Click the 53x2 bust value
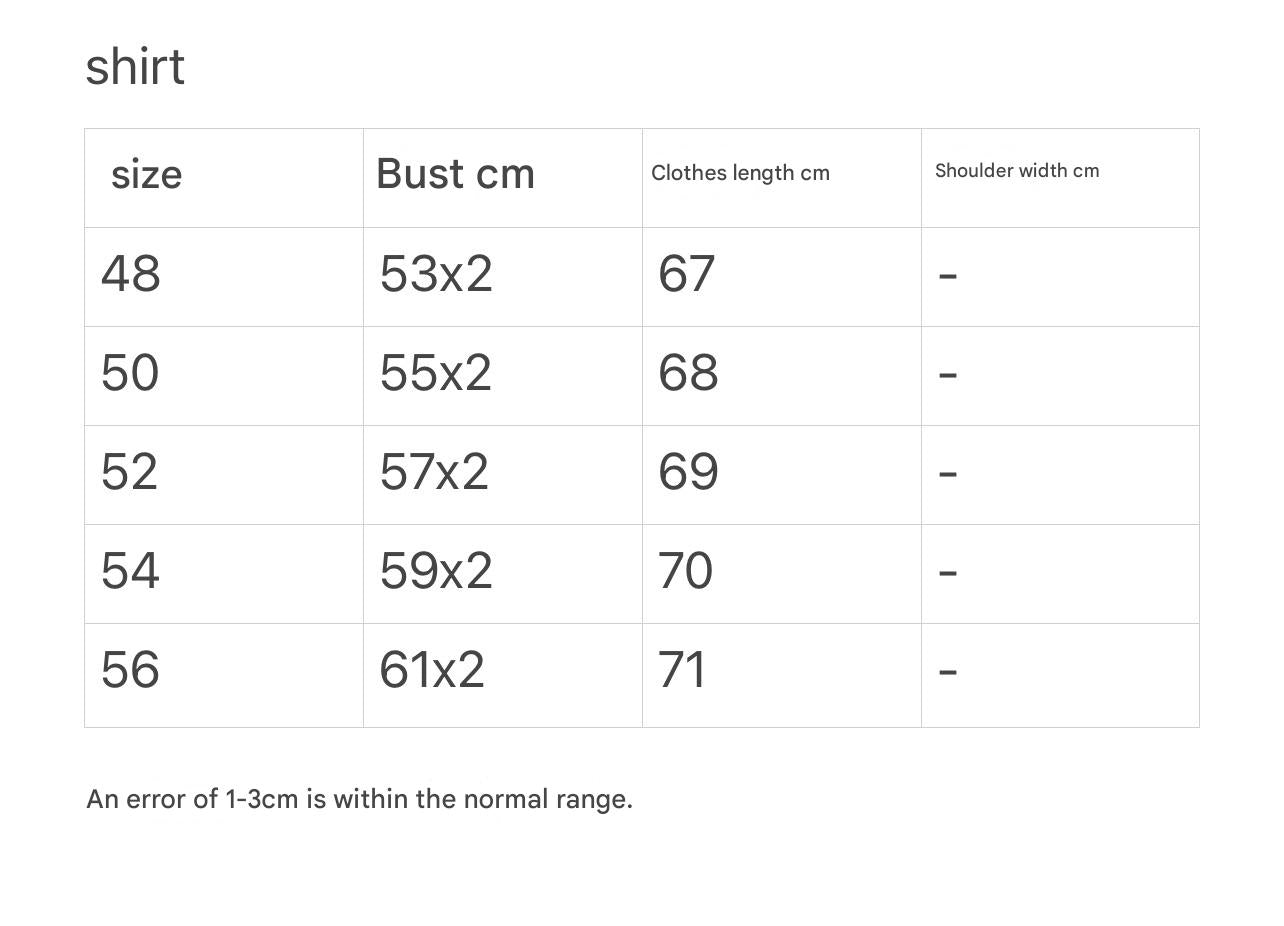Image resolution: width=1284 pixels, height=926 pixels. point(436,274)
